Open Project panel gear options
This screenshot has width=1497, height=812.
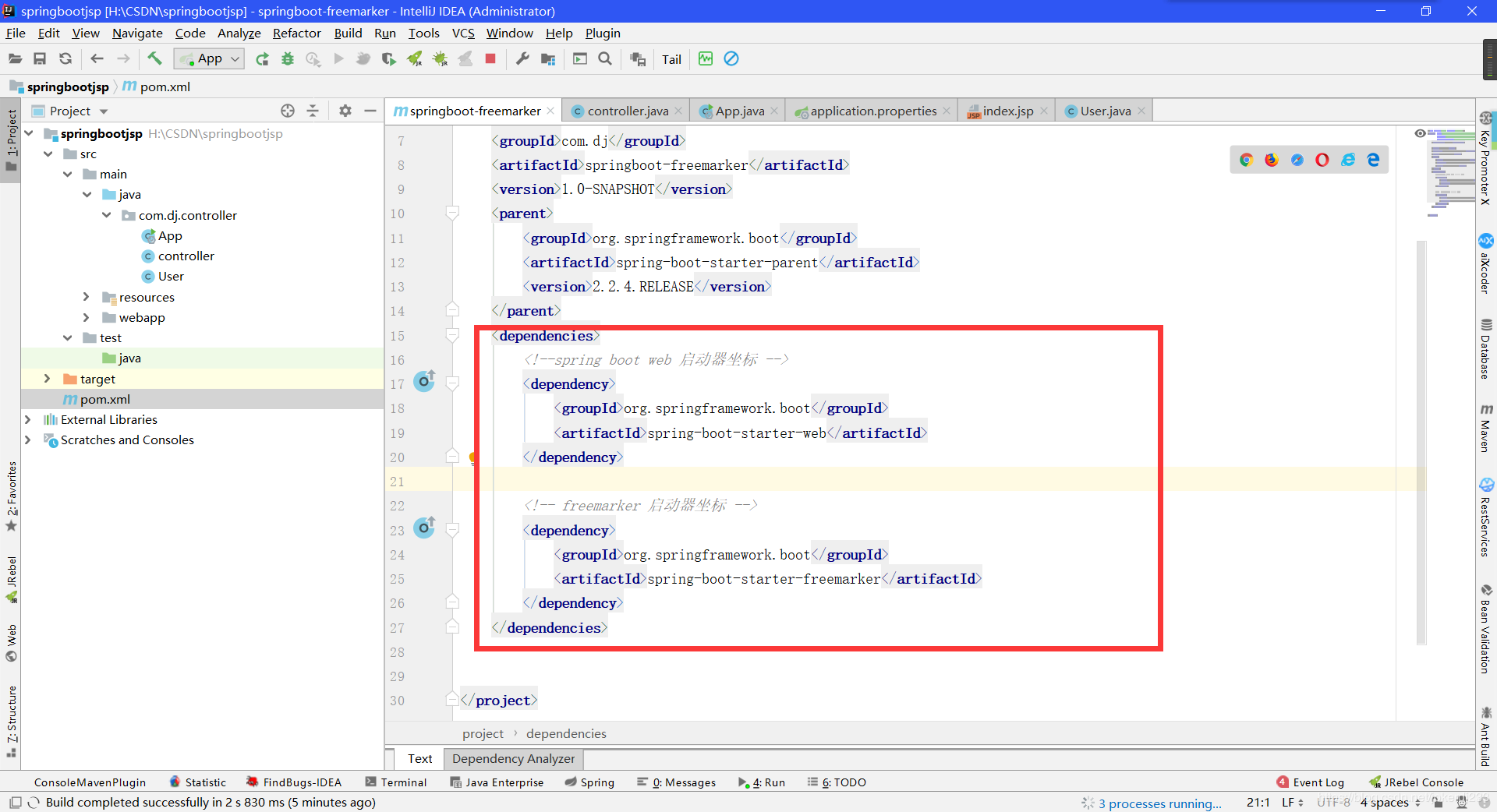pyautogui.click(x=345, y=111)
